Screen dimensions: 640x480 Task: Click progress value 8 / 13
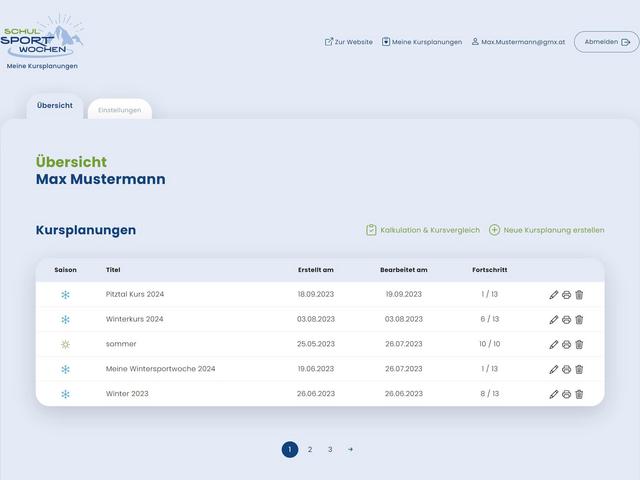click(x=490, y=394)
